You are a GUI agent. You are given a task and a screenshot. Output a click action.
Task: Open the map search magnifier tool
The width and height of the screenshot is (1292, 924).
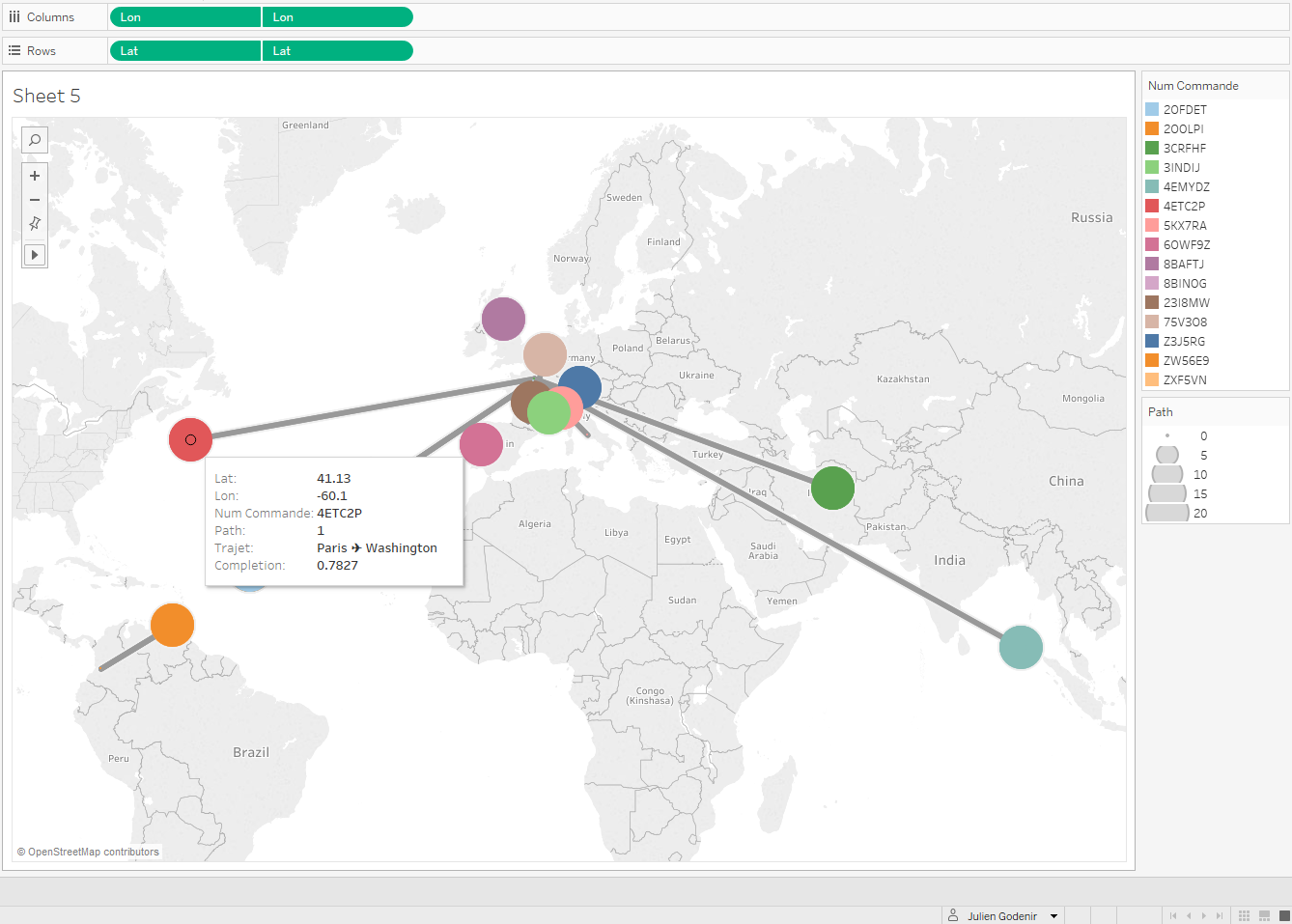pyautogui.click(x=35, y=140)
